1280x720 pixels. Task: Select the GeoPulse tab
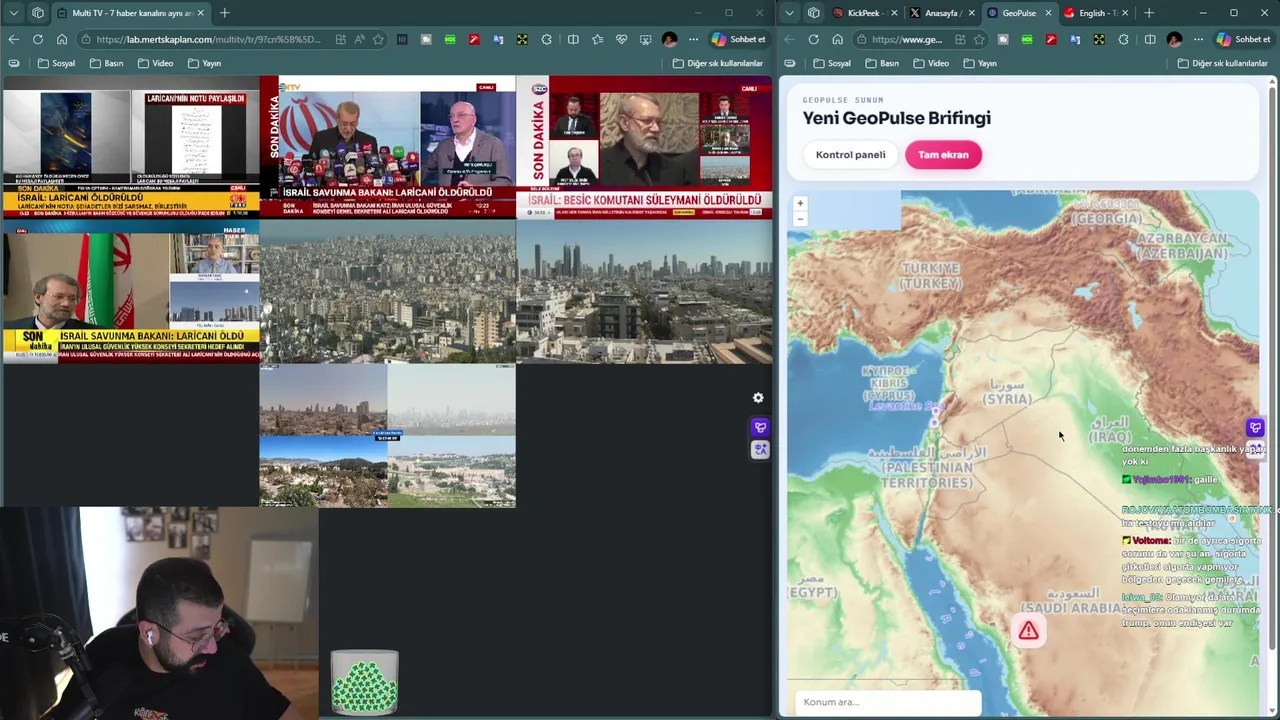tap(1019, 13)
